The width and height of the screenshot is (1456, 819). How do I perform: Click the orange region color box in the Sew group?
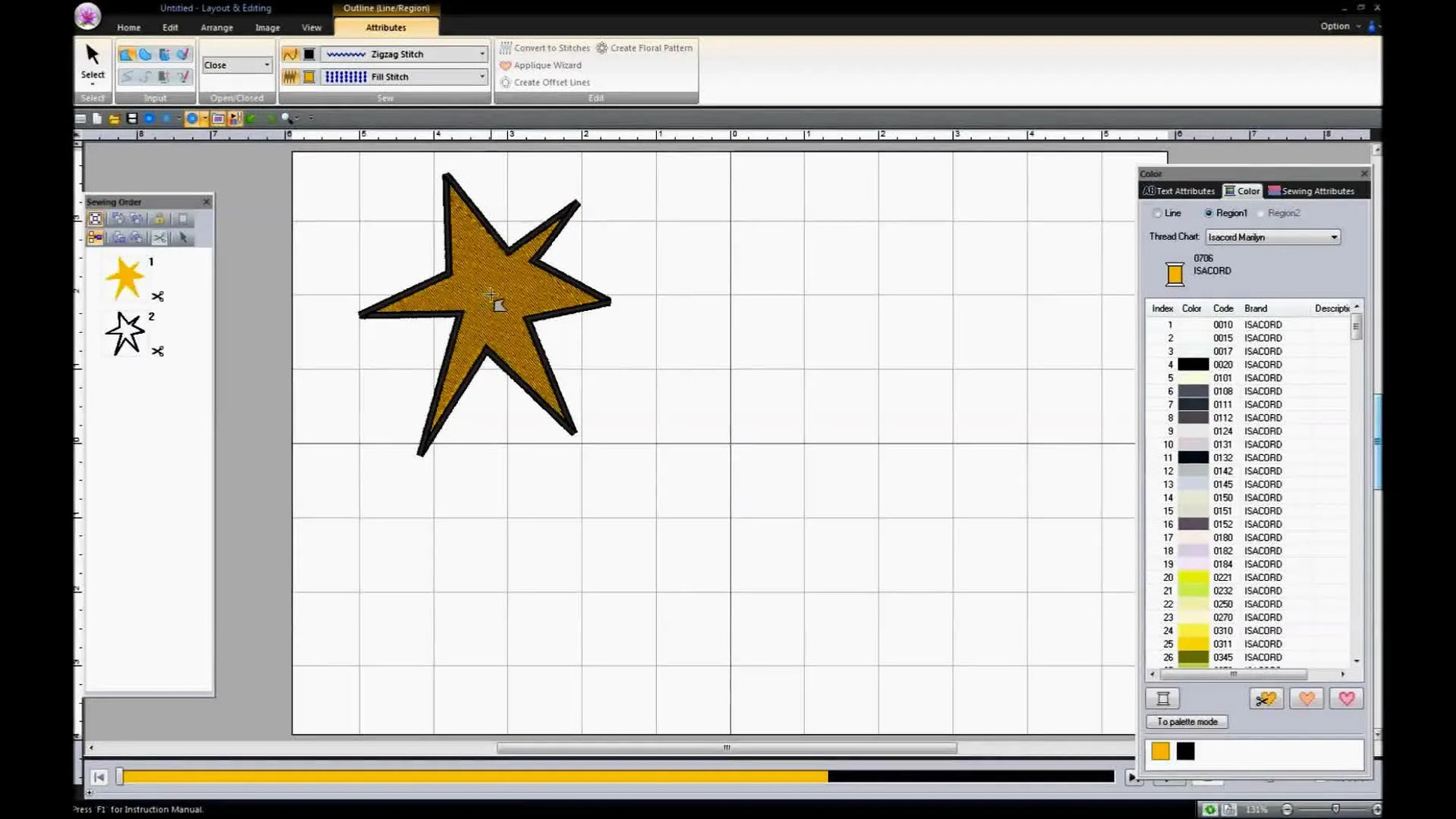[309, 77]
